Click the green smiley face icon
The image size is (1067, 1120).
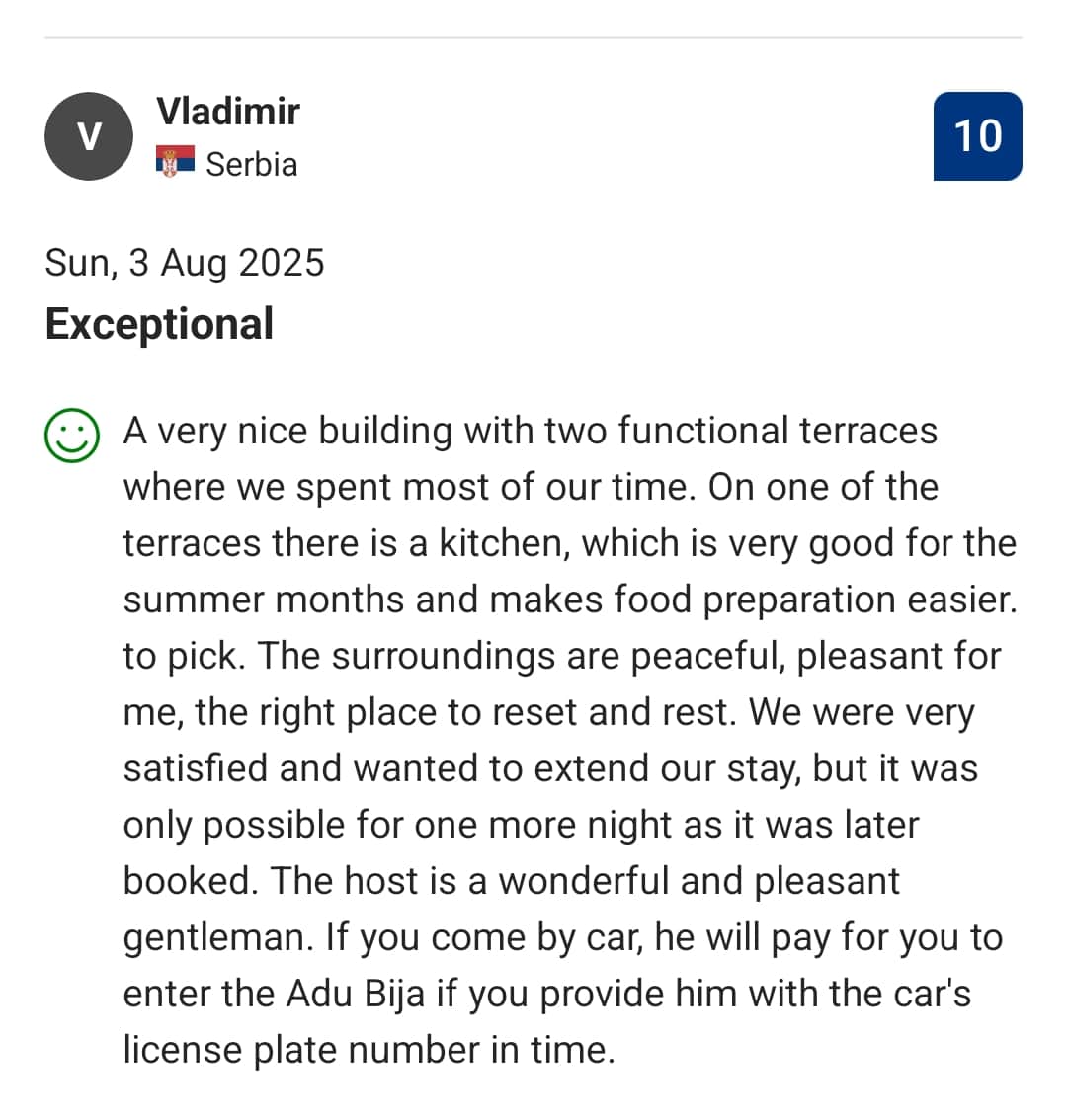point(72,435)
